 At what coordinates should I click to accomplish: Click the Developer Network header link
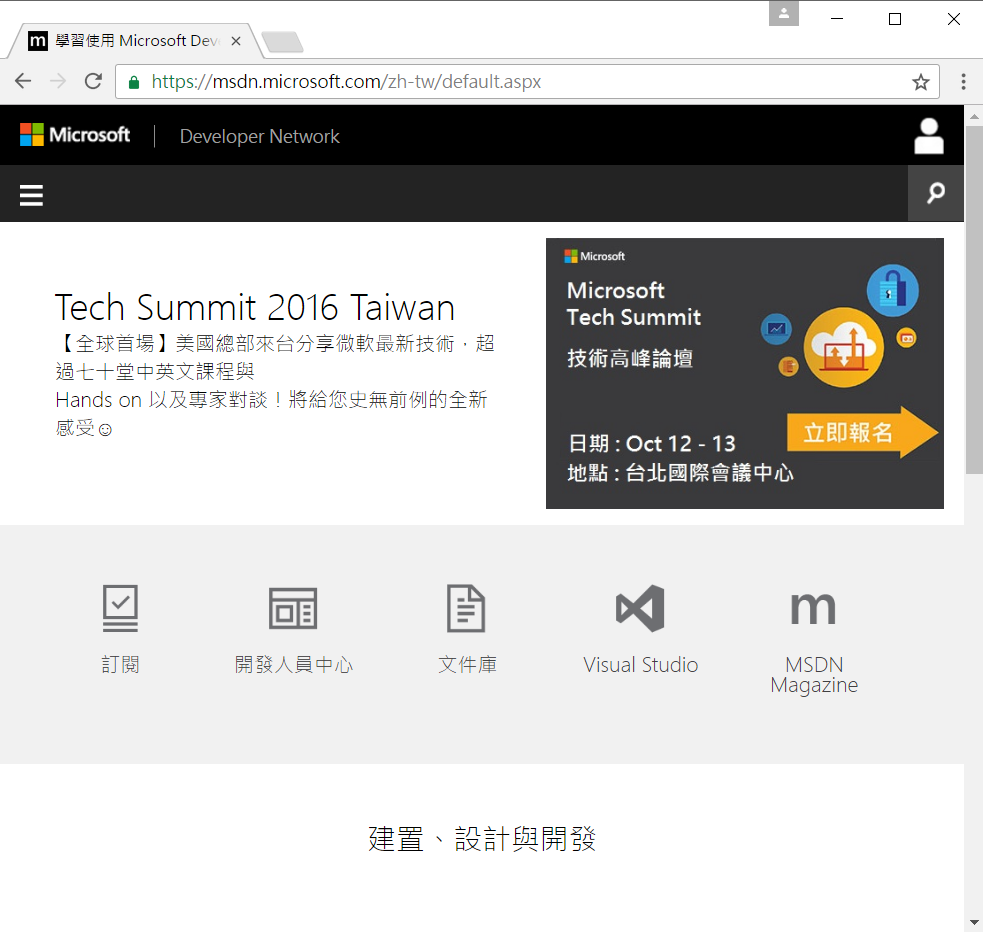[260, 137]
